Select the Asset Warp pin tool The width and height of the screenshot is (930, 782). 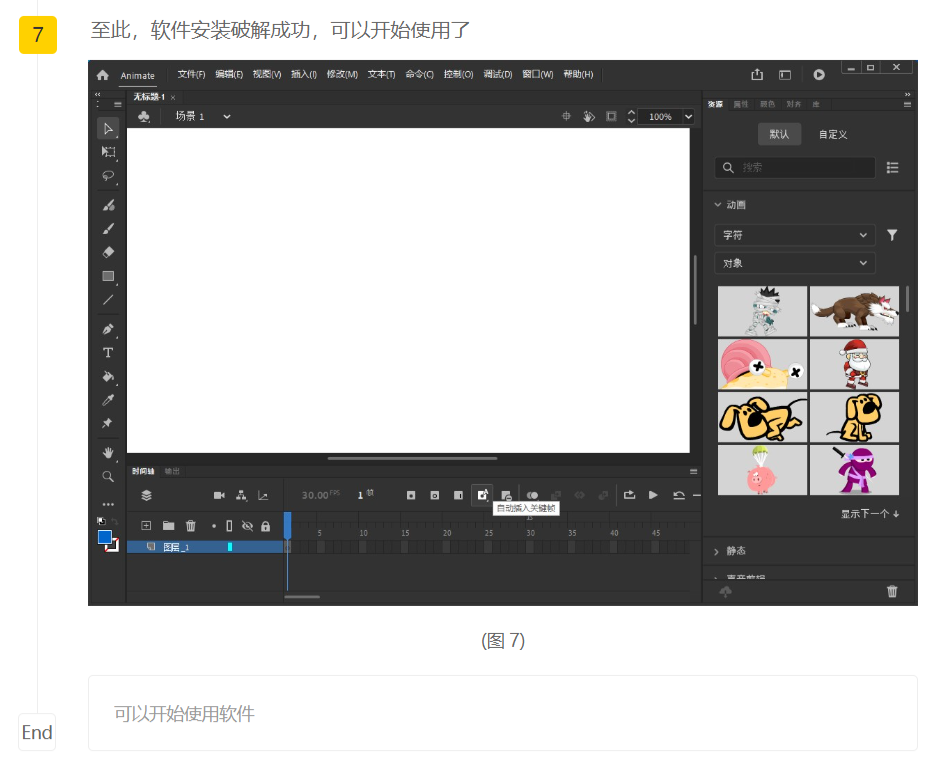coord(107,423)
